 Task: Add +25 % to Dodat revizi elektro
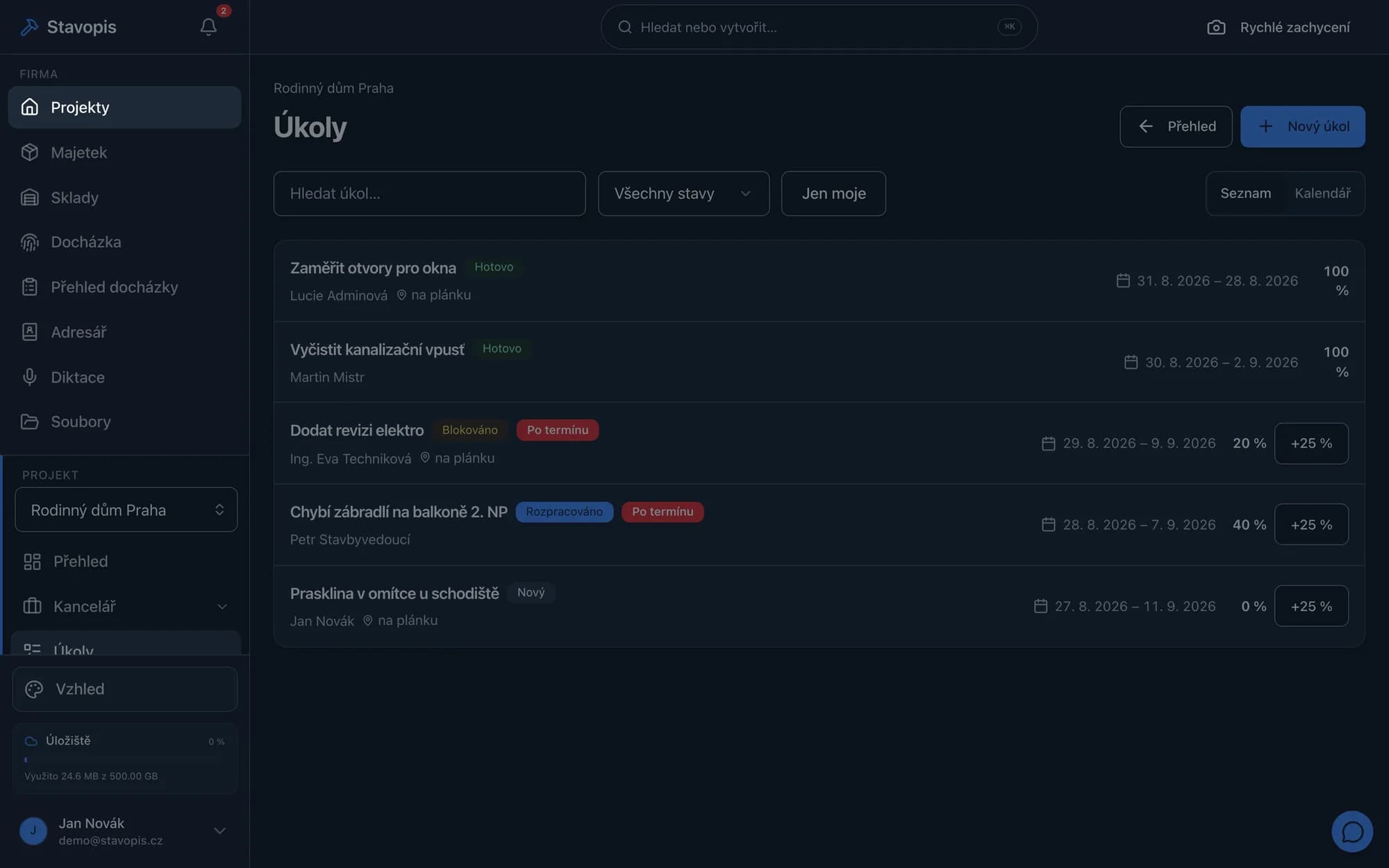pyautogui.click(x=1311, y=443)
